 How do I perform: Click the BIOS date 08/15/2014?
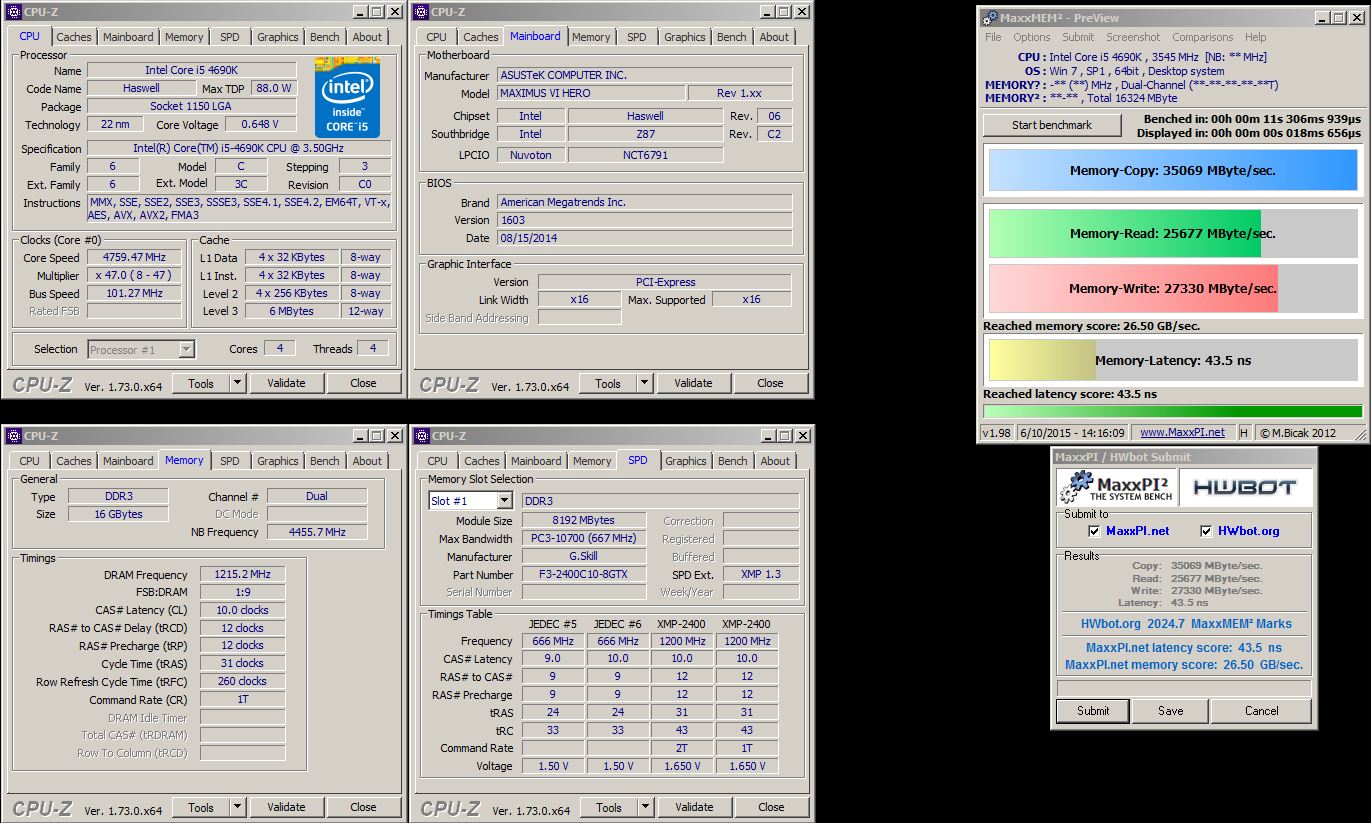coord(644,238)
